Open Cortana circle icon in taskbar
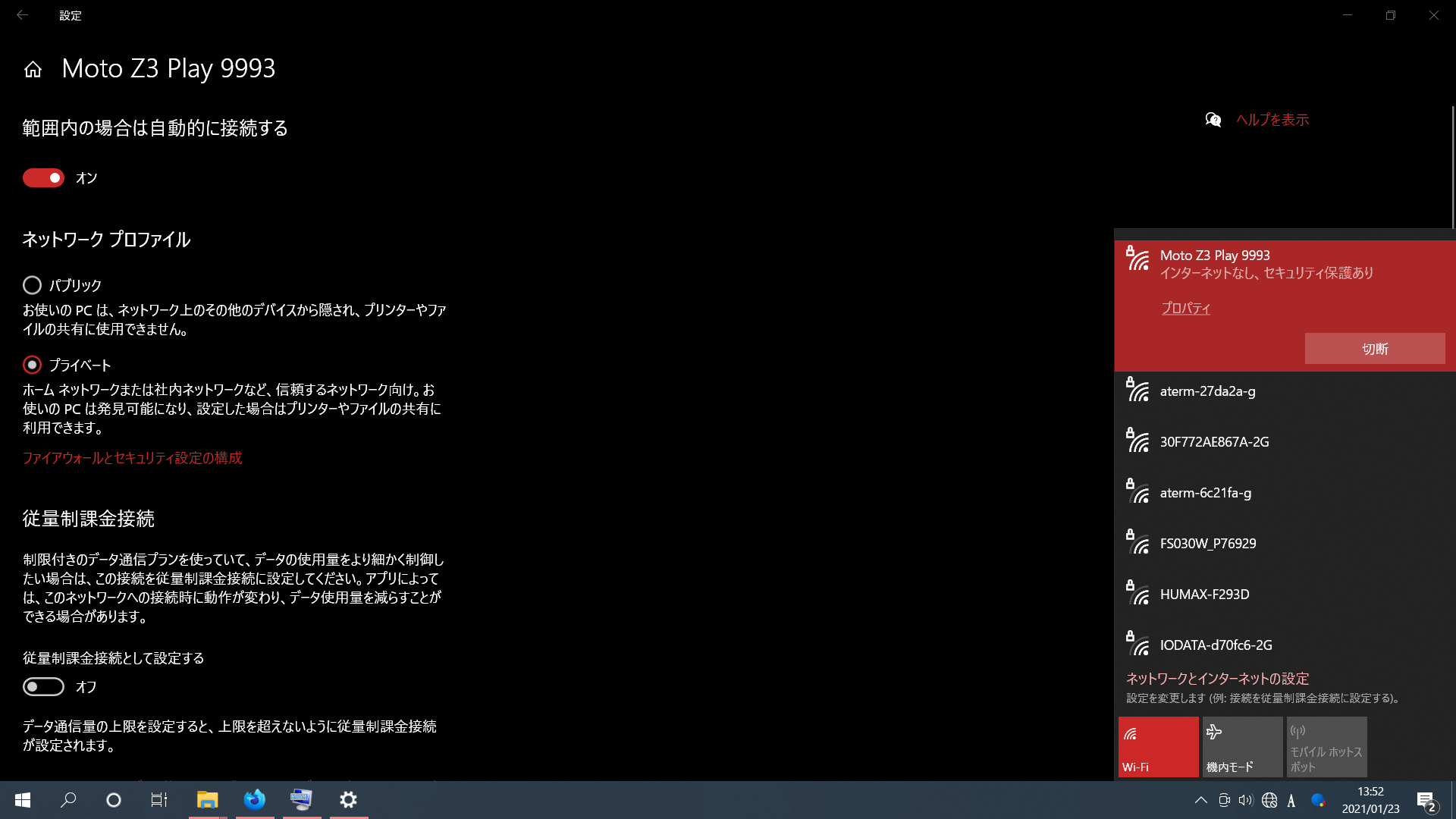Viewport: 1456px width, 819px height. [x=114, y=800]
